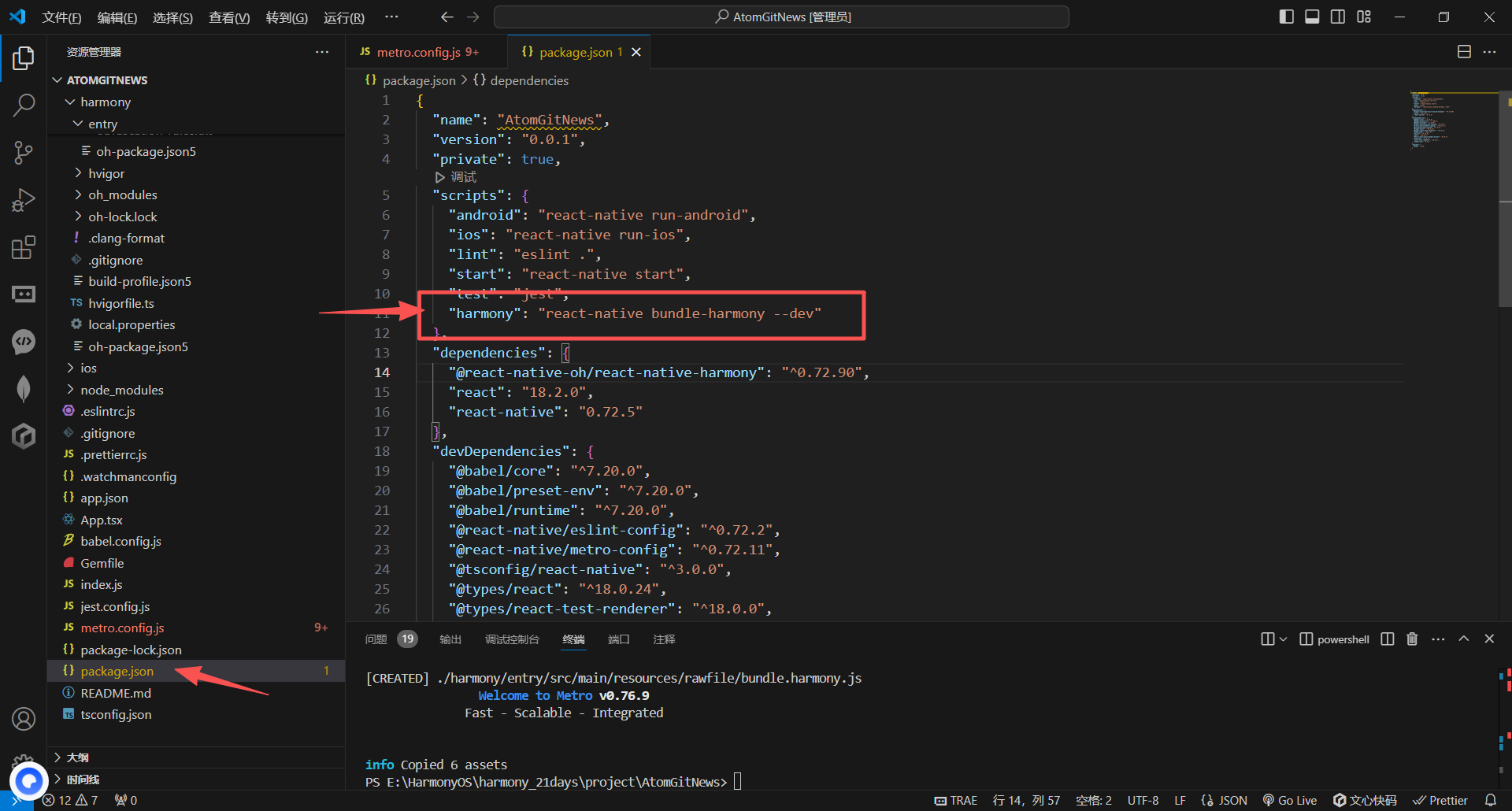
Task: Open new terminal launch profile dropdown
Action: click(1284, 639)
